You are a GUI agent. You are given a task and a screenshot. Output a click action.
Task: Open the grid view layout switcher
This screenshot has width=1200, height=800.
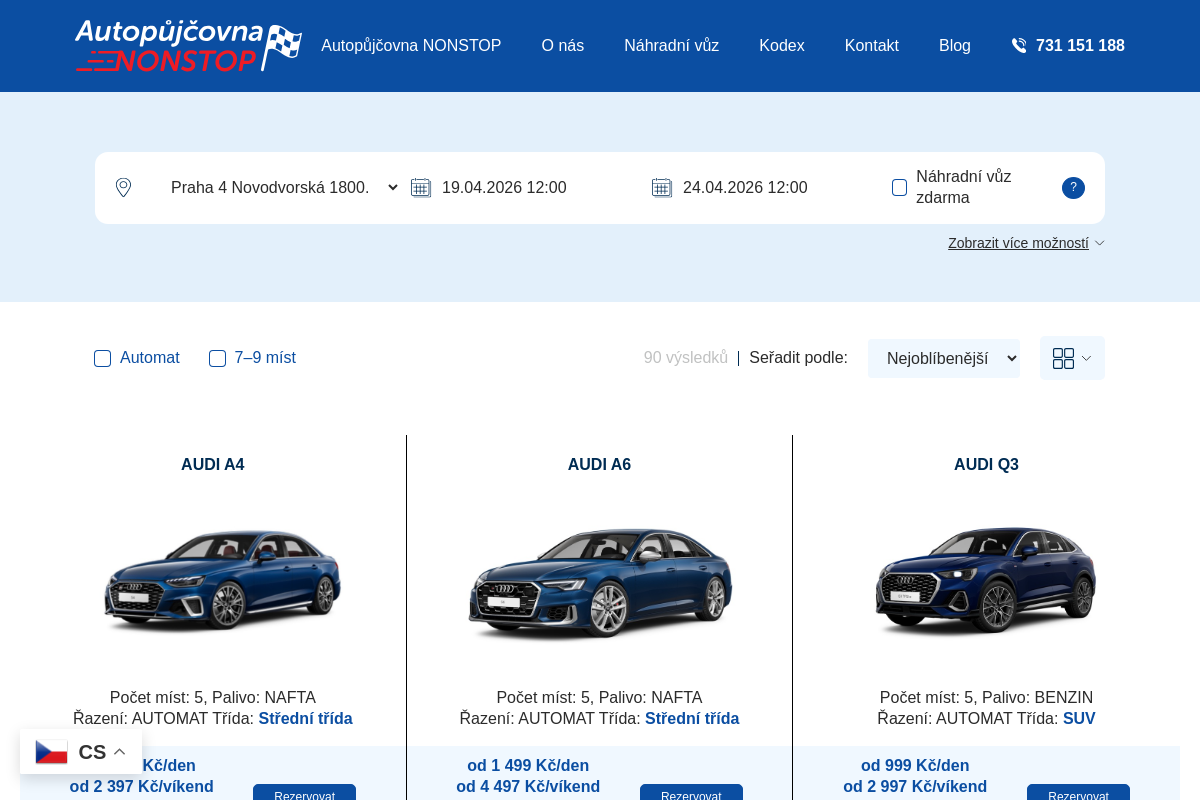(1072, 358)
